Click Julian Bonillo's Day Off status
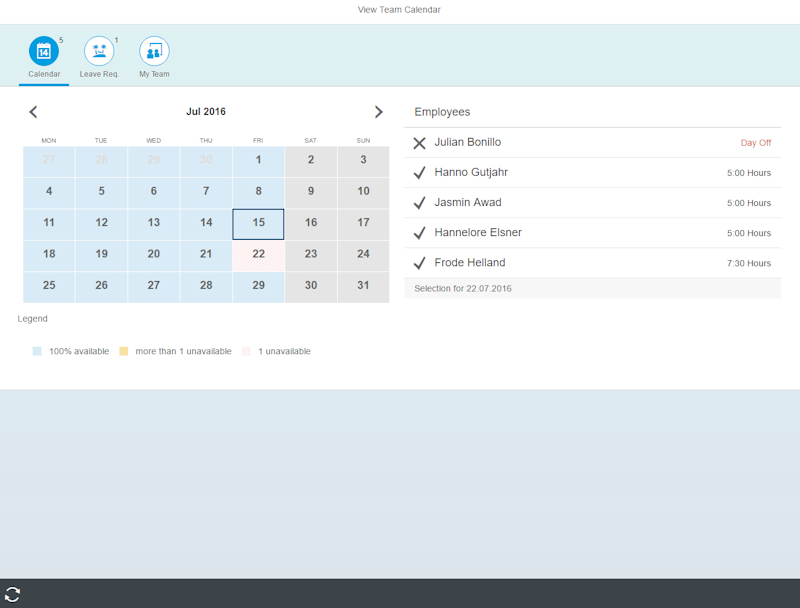The image size is (800, 608). click(755, 143)
